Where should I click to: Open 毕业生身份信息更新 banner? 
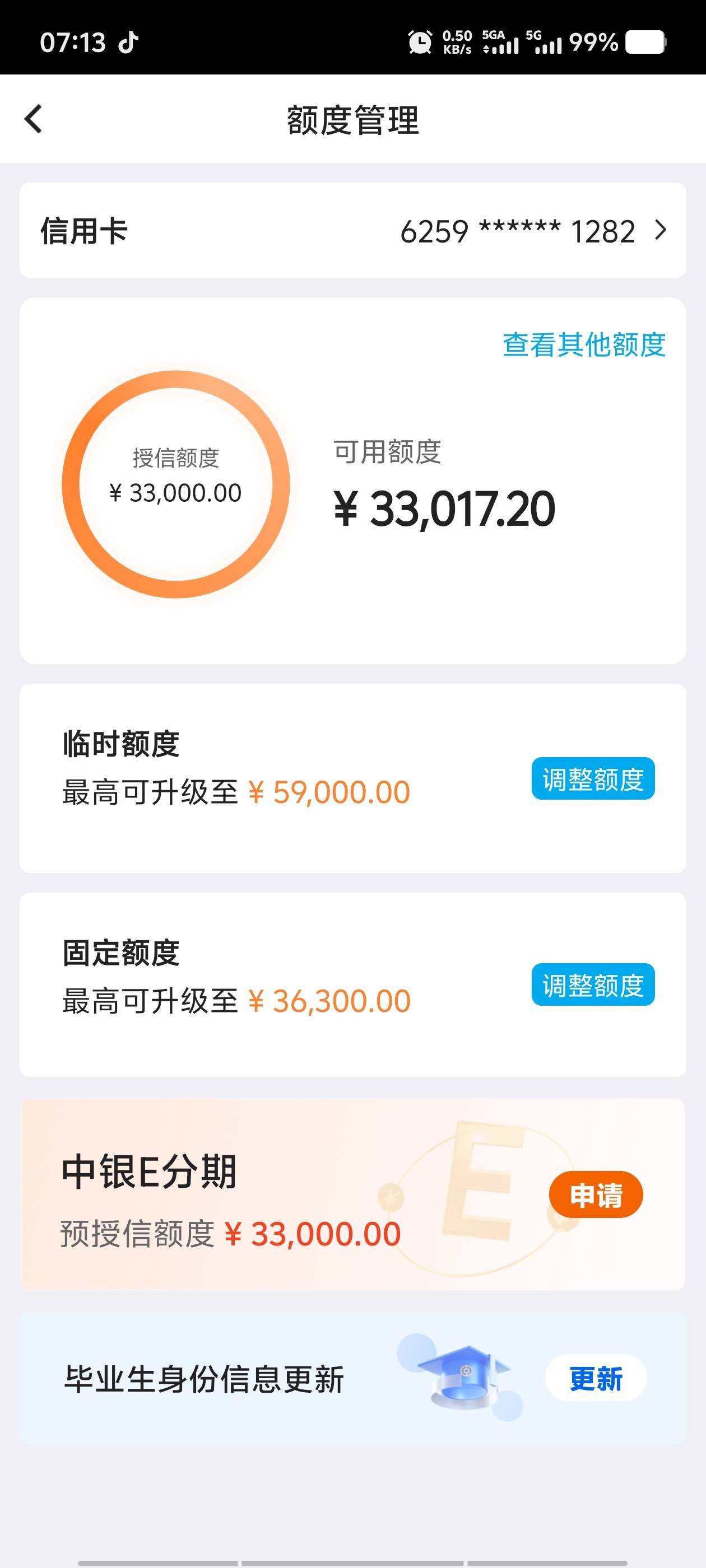click(352, 1377)
